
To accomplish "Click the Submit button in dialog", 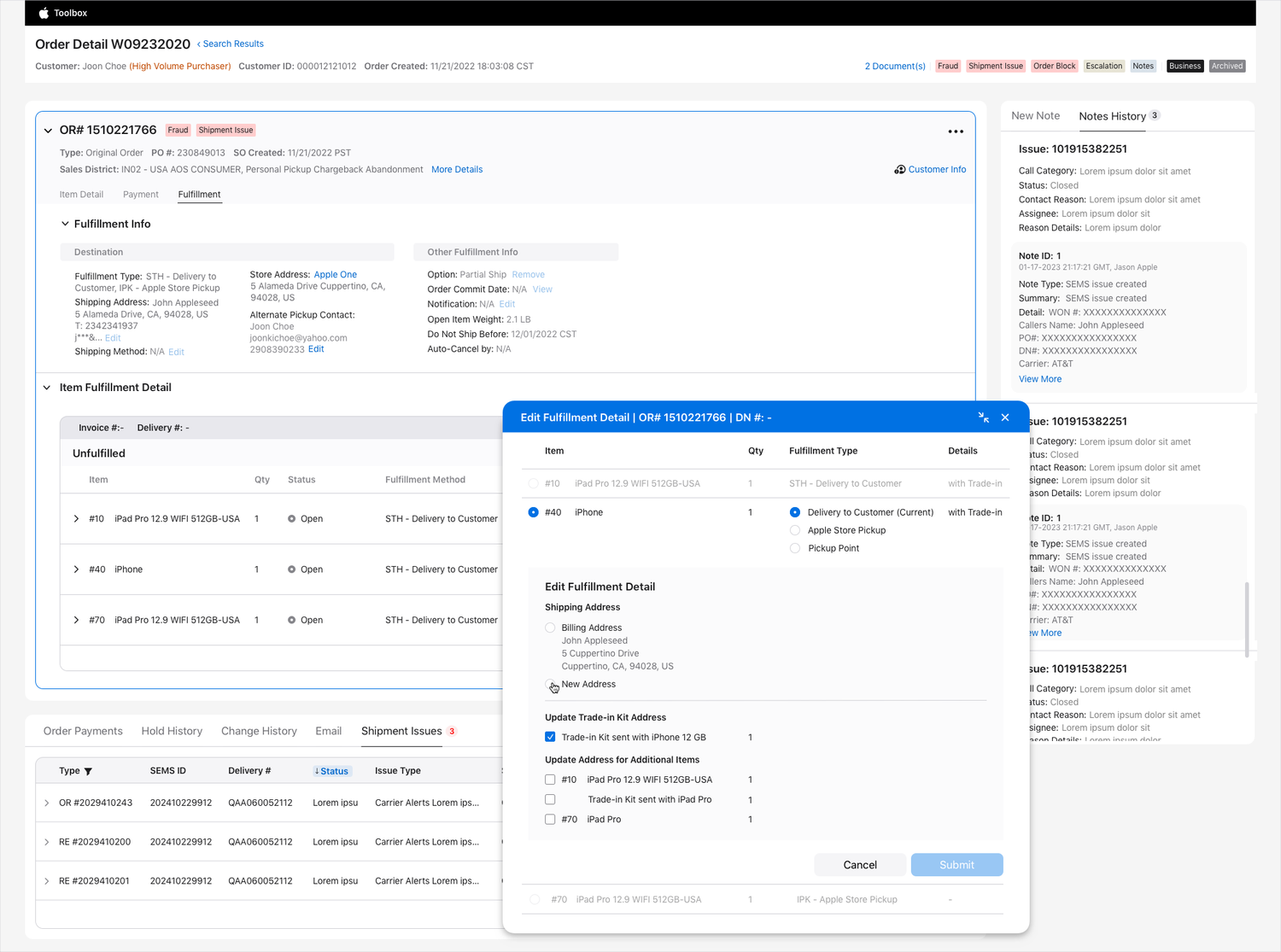I will [956, 865].
